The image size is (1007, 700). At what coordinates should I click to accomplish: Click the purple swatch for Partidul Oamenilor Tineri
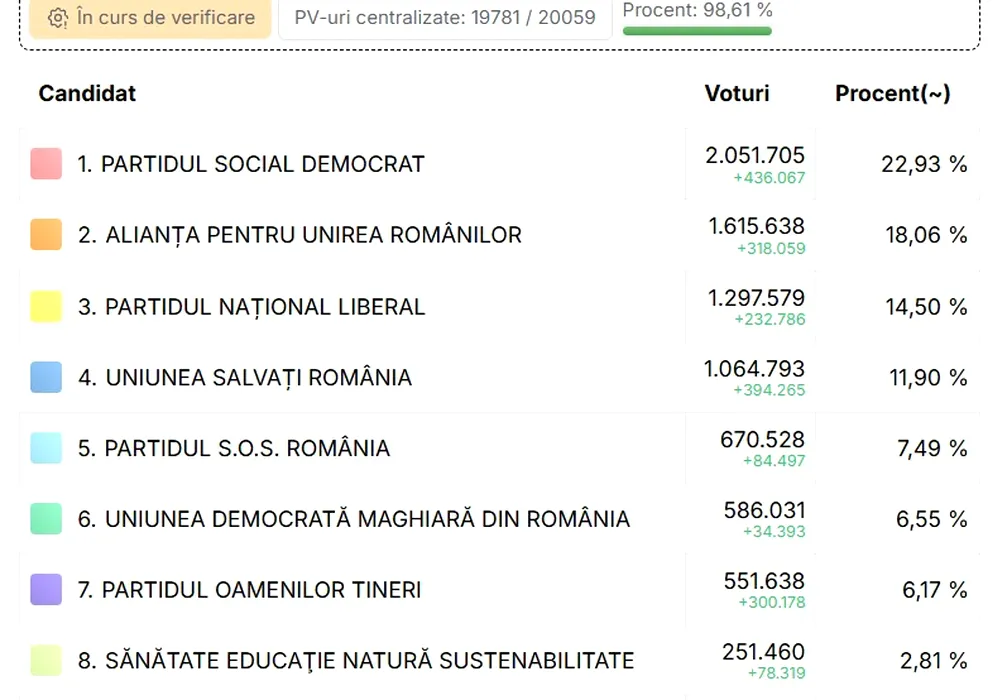46,590
